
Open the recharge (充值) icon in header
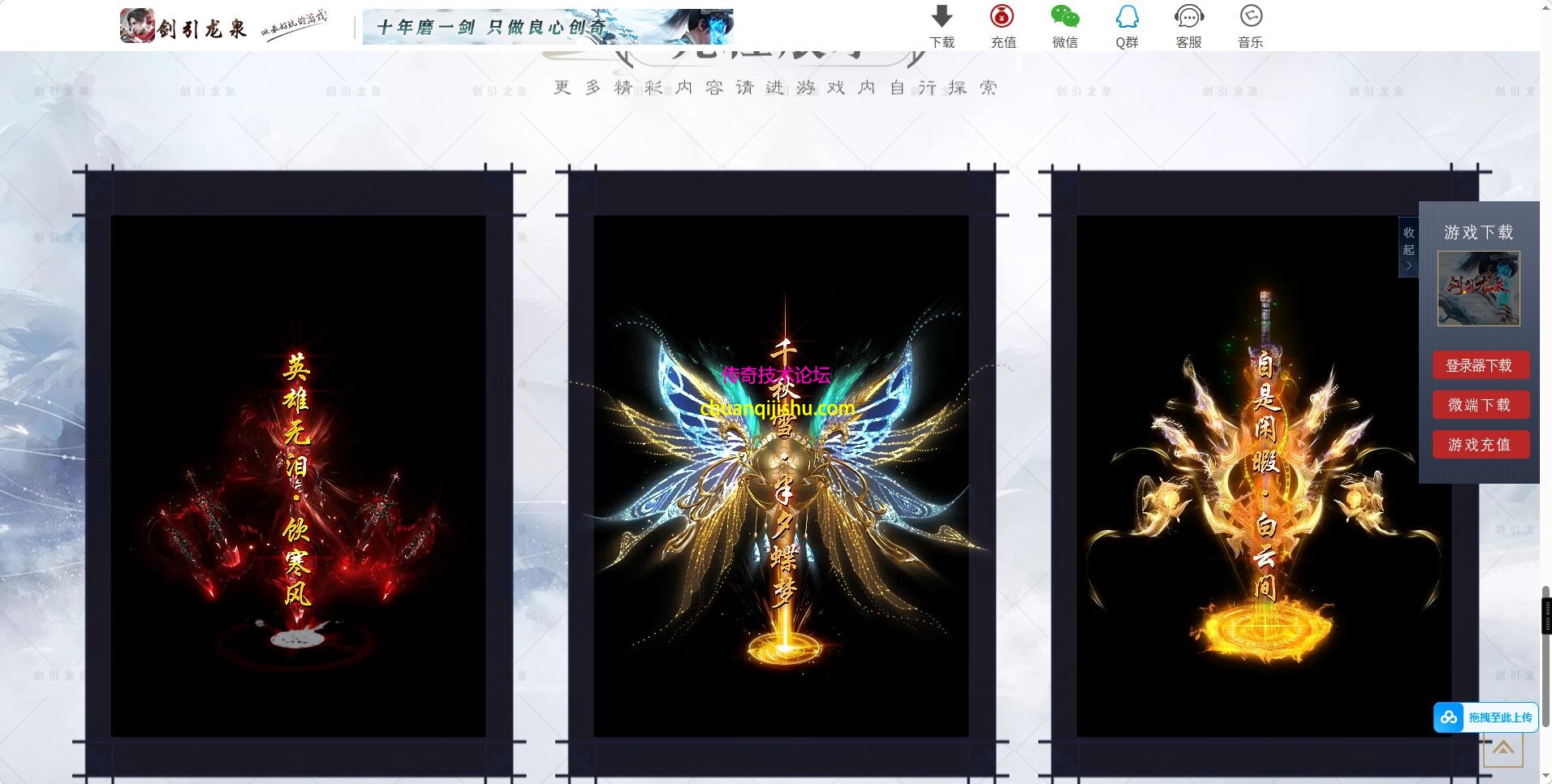click(1002, 17)
